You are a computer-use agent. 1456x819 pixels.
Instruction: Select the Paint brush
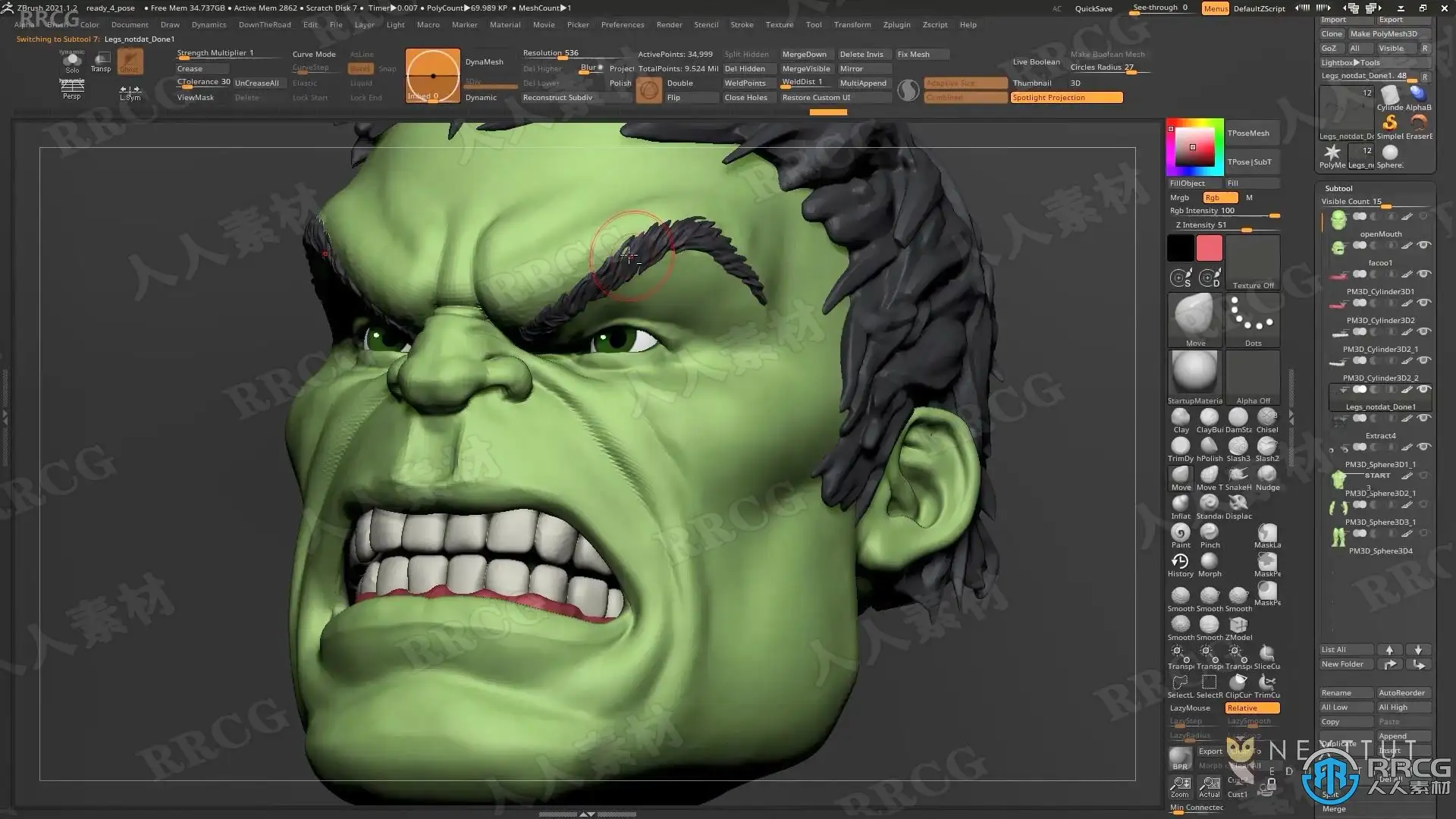1181,535
